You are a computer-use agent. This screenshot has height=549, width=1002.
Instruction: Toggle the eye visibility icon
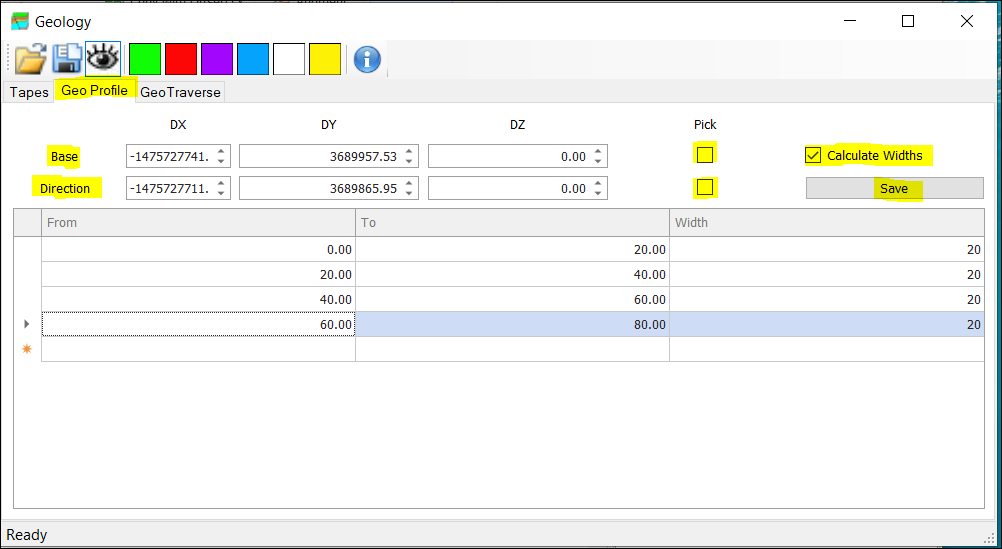(103, 59)
